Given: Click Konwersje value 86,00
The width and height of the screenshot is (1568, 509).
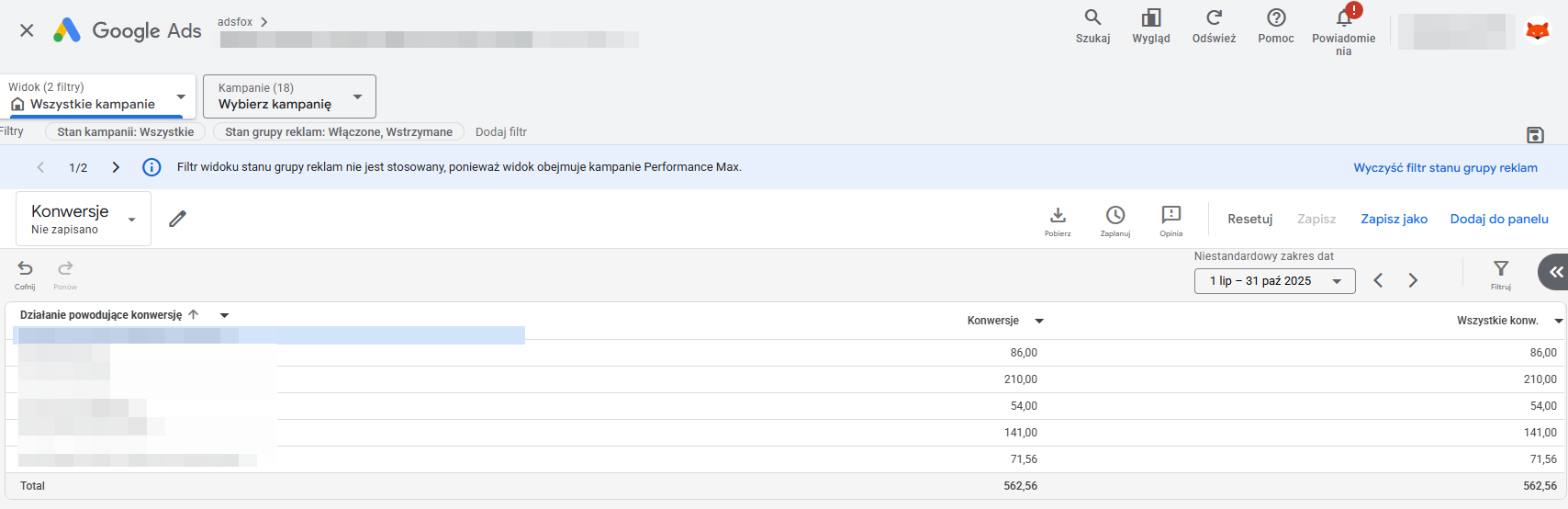Looking at the screenshot, I should click(1024, 353).
